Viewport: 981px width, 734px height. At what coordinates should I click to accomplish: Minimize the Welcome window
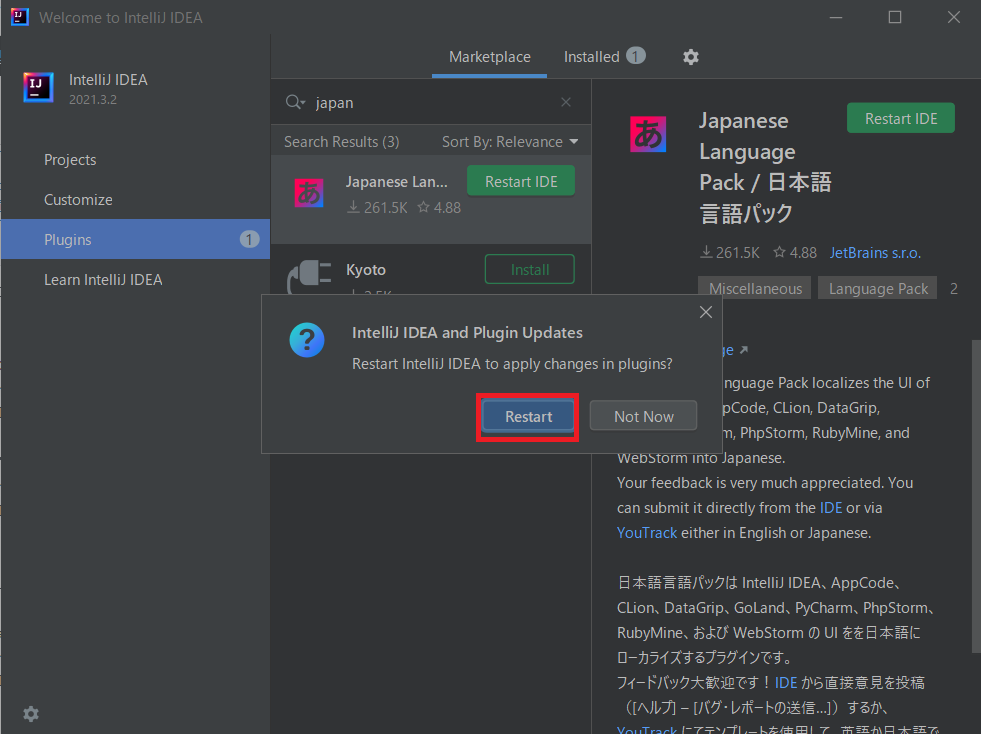[x=836, y=17]
